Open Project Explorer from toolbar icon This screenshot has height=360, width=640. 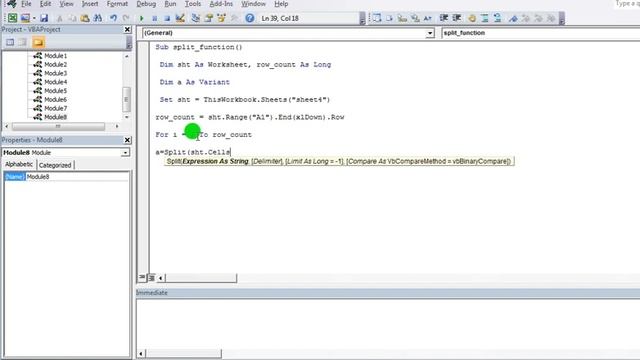tap(196, 18)
